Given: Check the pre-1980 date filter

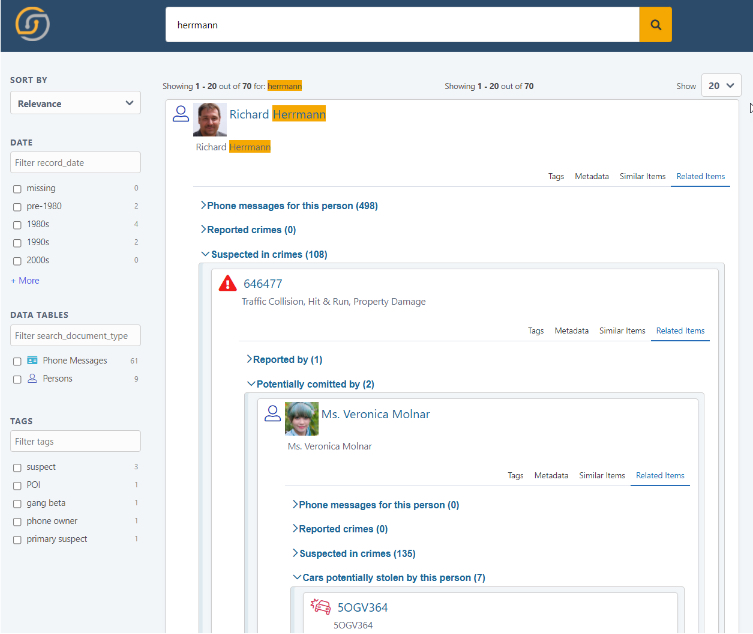Looking at the screenshot, I should 17,207.
